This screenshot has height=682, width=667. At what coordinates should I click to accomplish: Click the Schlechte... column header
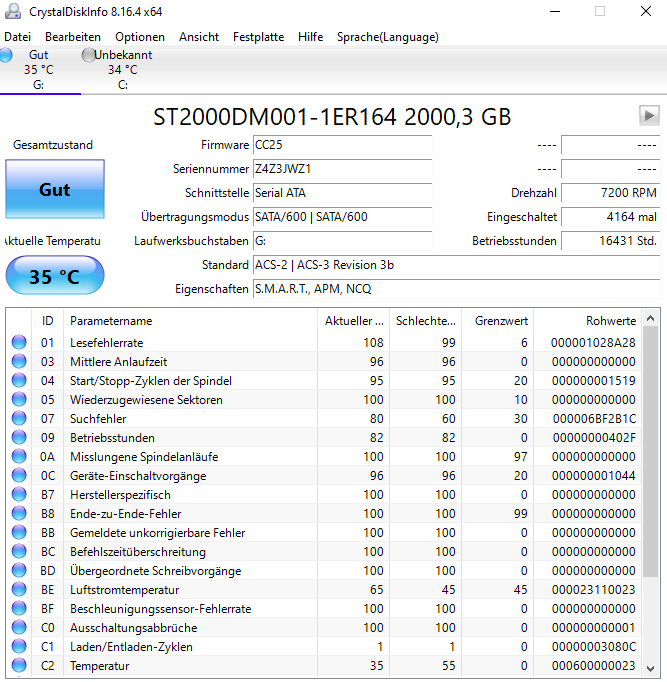click(x=425, y=321)
